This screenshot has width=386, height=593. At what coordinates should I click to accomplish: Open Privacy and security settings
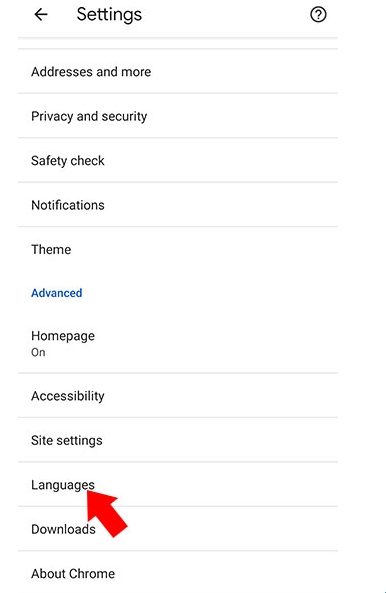coord(178,116)
